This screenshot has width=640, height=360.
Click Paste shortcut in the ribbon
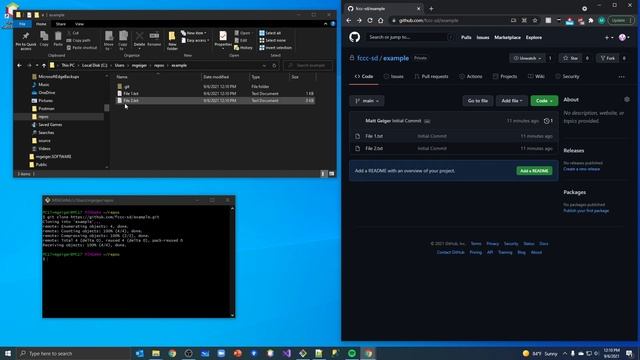[82, 48]
